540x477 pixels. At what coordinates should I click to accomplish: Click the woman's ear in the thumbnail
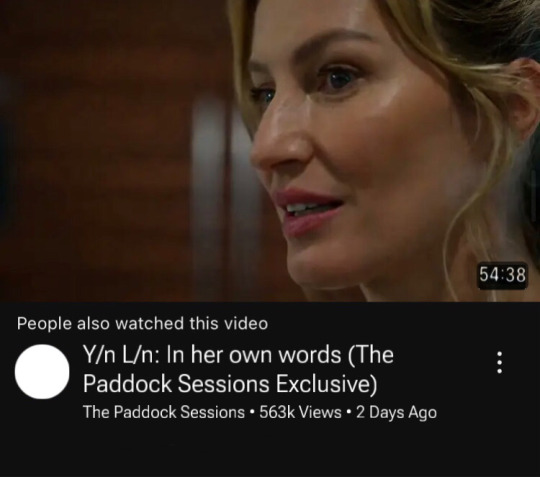click(522, 96)
